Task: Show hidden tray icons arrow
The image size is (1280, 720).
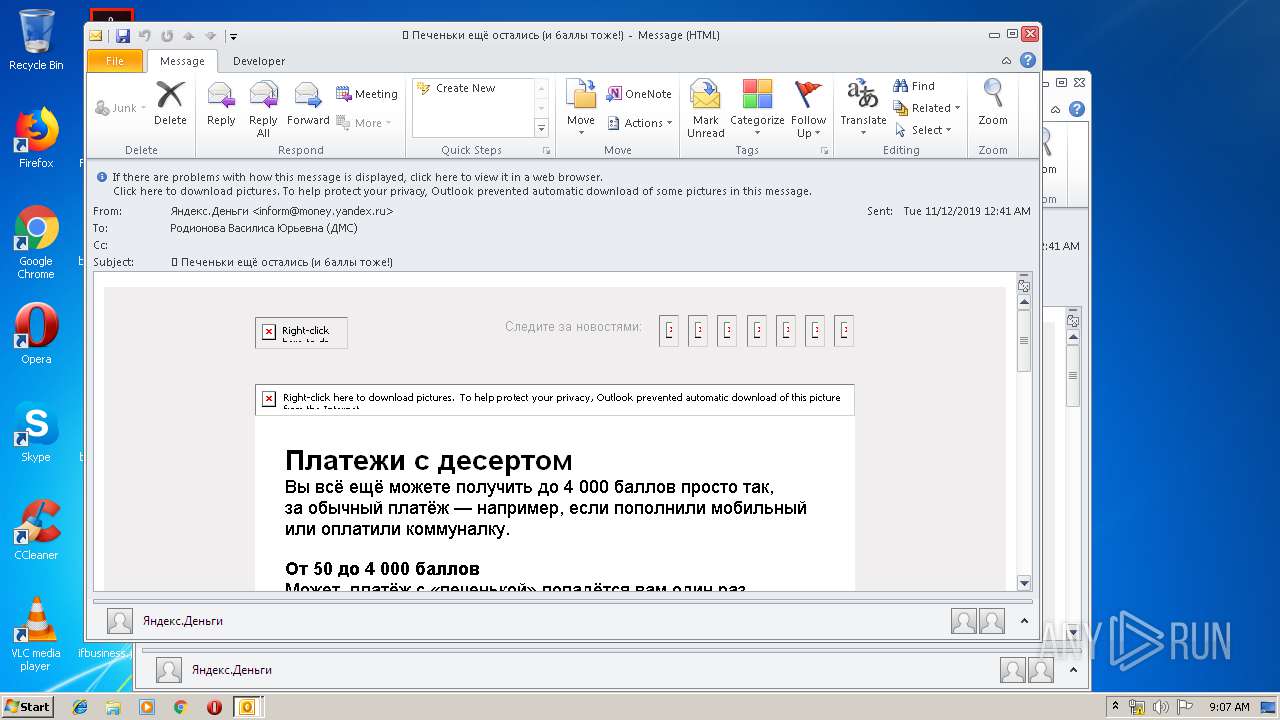Action: [1114, 707]
